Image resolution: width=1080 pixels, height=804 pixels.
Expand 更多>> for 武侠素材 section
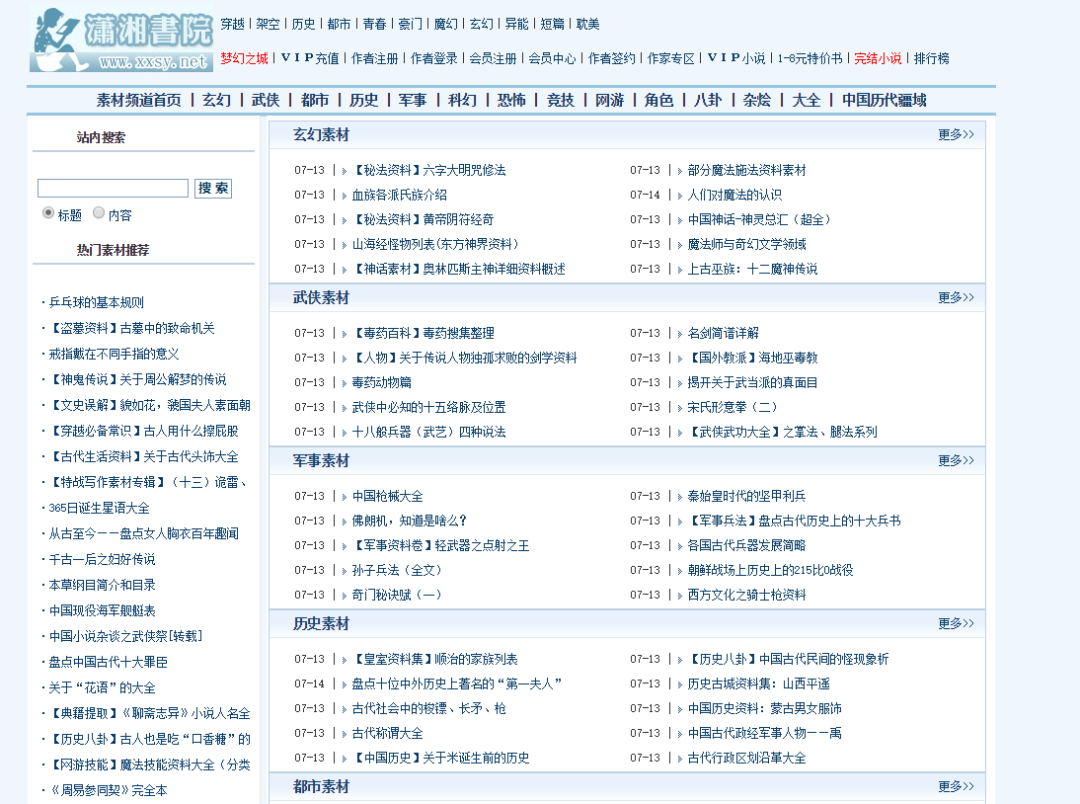956,298
